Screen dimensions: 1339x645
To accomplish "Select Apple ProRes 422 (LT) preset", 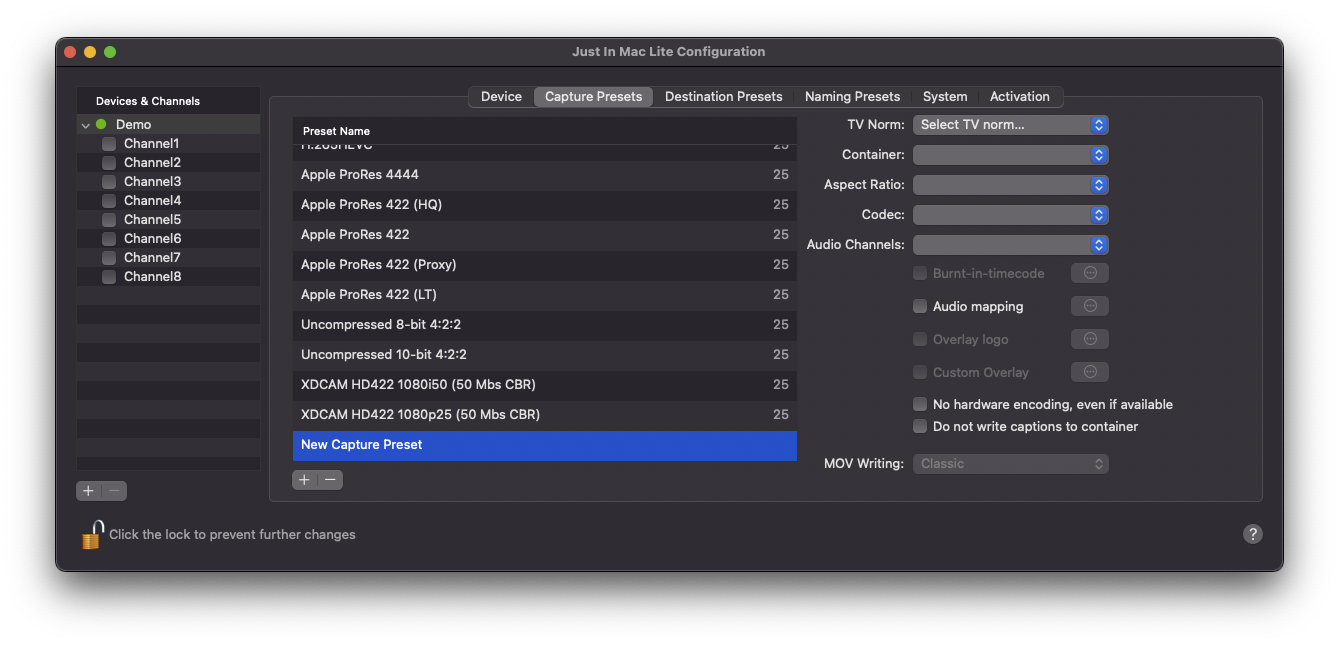I will tap(545, 295).
